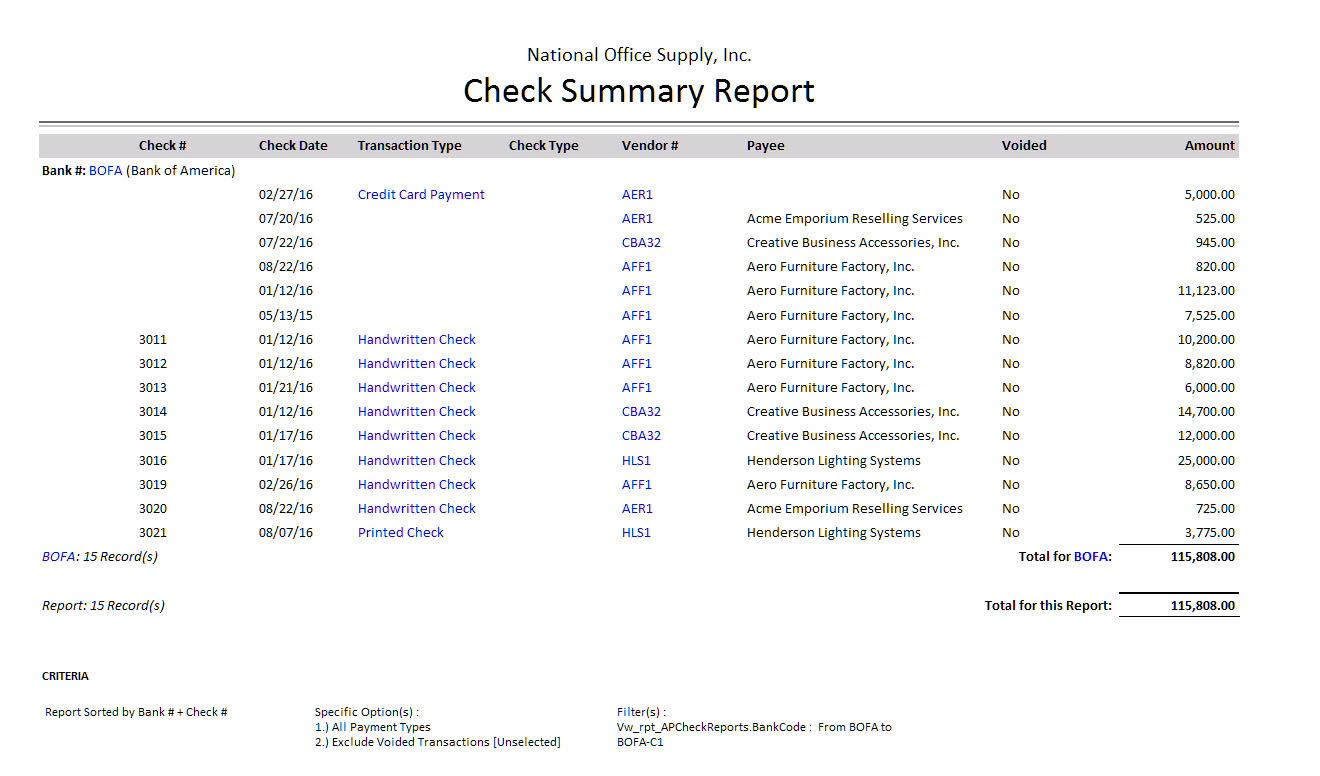Click the Voided column header
The image size is (1320, 776).
pyautogui.click(x=1024, y=146)
